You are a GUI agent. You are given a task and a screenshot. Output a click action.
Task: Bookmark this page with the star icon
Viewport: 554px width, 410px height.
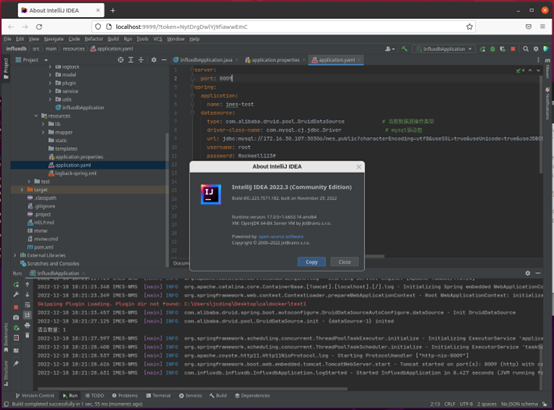coord(469,27)
